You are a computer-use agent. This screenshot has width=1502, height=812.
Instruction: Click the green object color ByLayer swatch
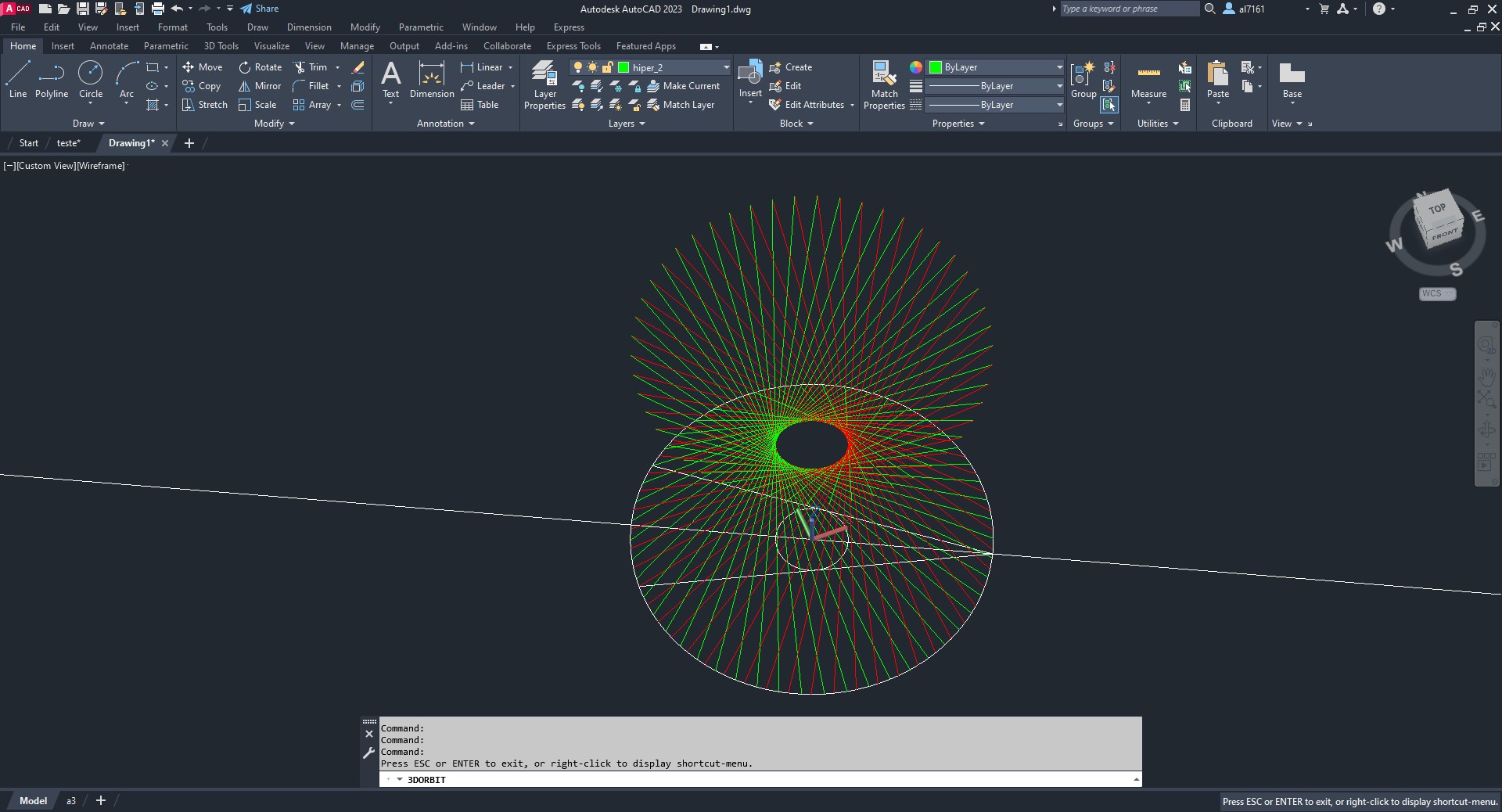[935, 67]
